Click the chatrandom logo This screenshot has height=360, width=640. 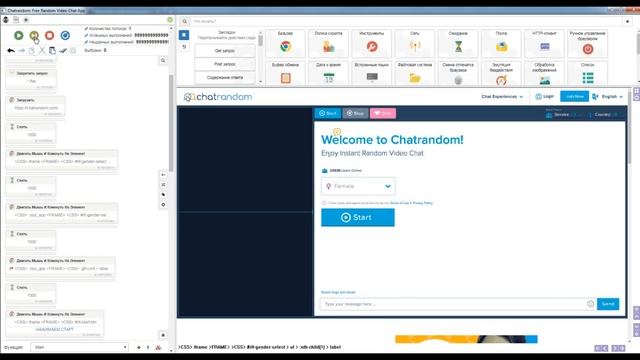click(x=218, y=97)
